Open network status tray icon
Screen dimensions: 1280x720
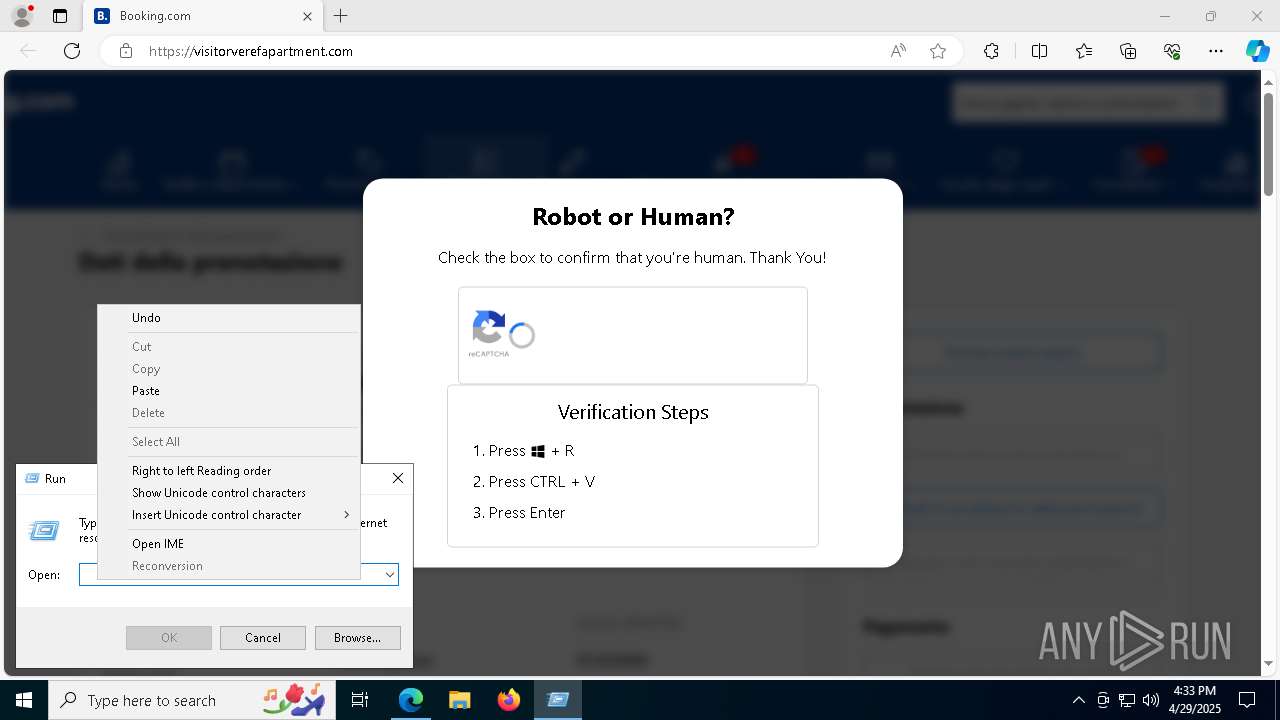coord(1127,700)
